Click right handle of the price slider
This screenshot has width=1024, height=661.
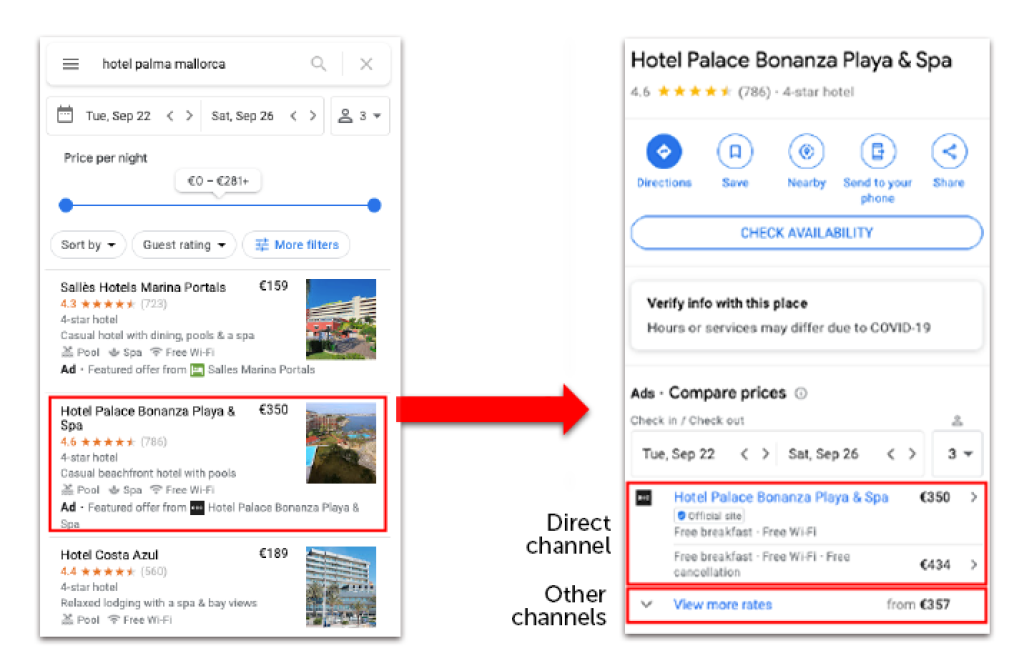coord(374,205)
